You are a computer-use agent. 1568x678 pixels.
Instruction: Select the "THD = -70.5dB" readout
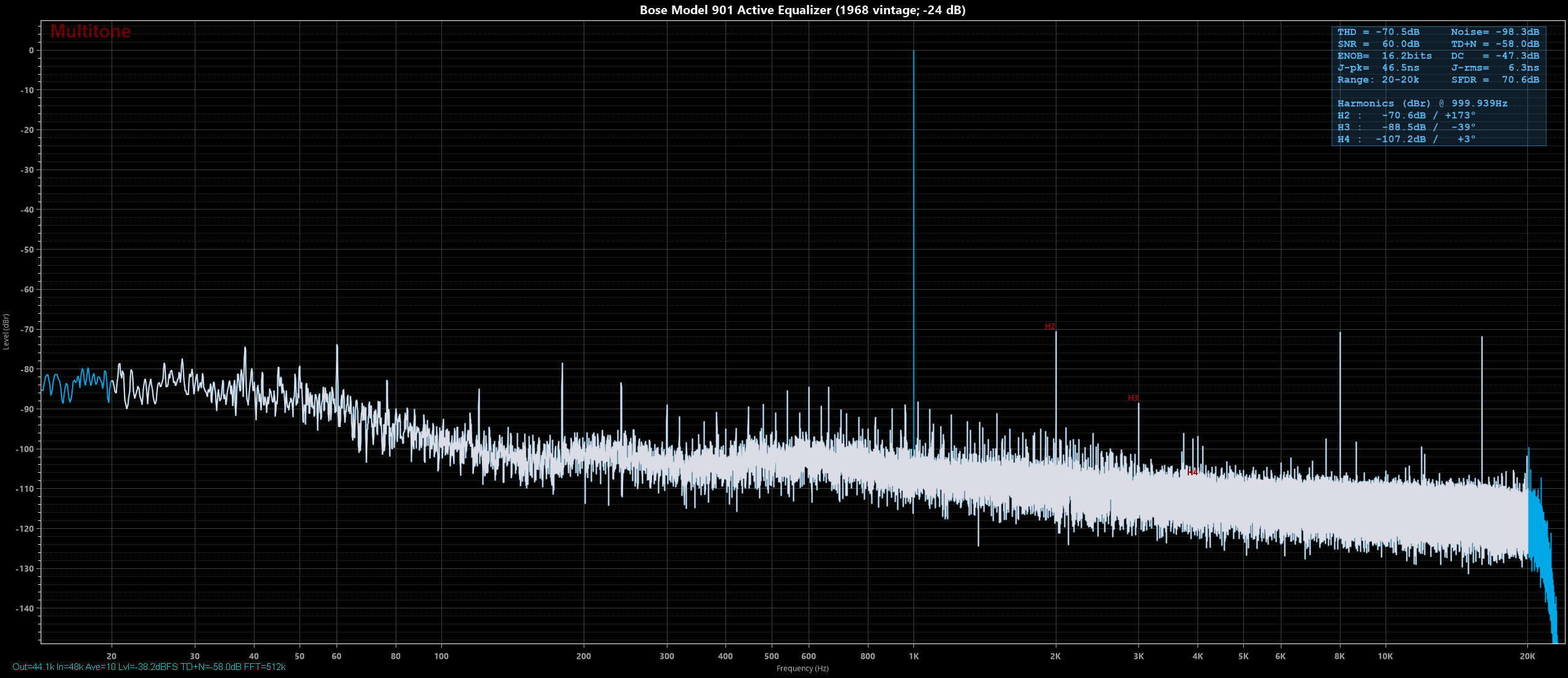pos(1378,32)
